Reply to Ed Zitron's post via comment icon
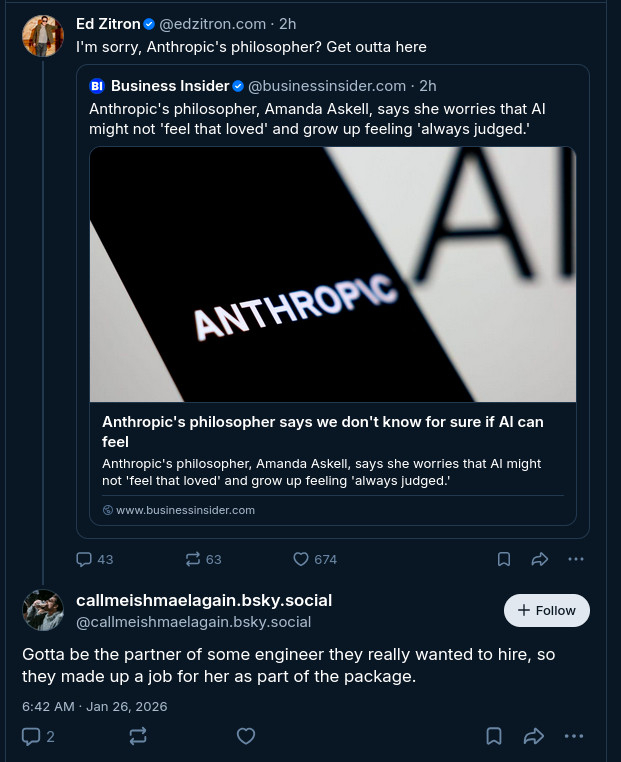Screen dimensions: 621x762 tap(85, 559)
